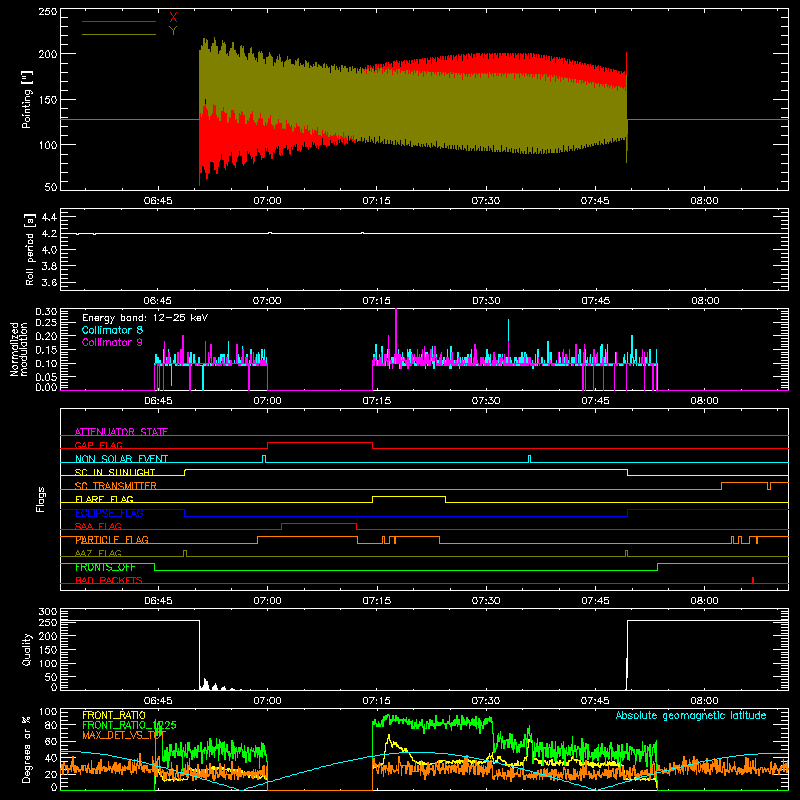The height and width of the screenshot is (800, 800).
Task: Click 07:30 time label under modulation plot
Action: pos(486,401)
